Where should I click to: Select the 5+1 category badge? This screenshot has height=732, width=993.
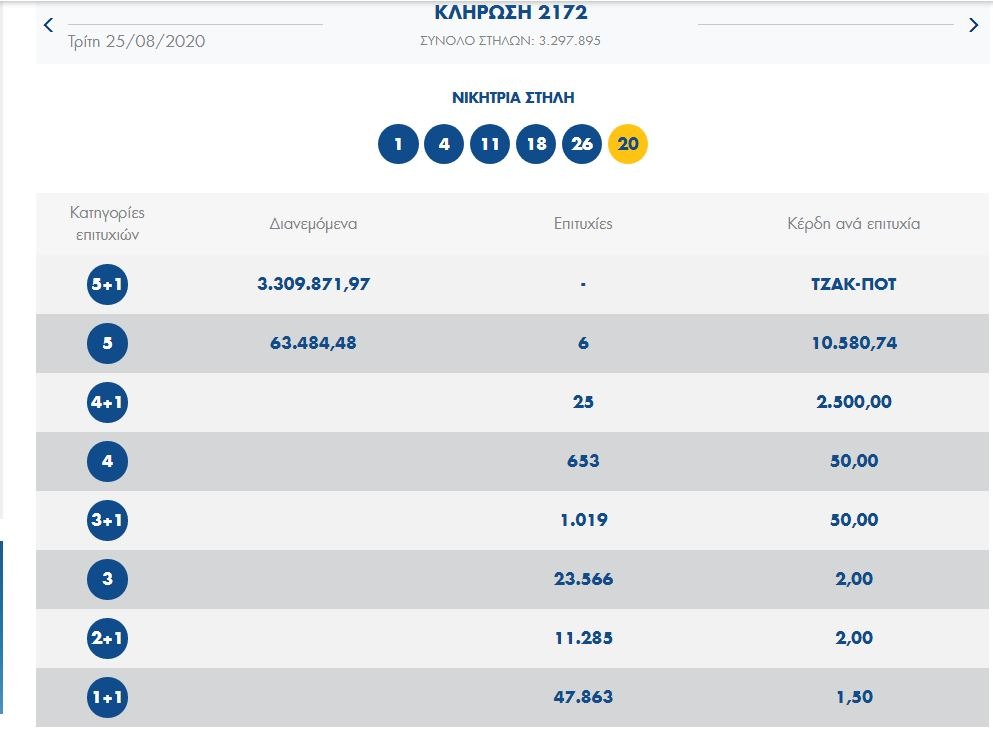107,285
